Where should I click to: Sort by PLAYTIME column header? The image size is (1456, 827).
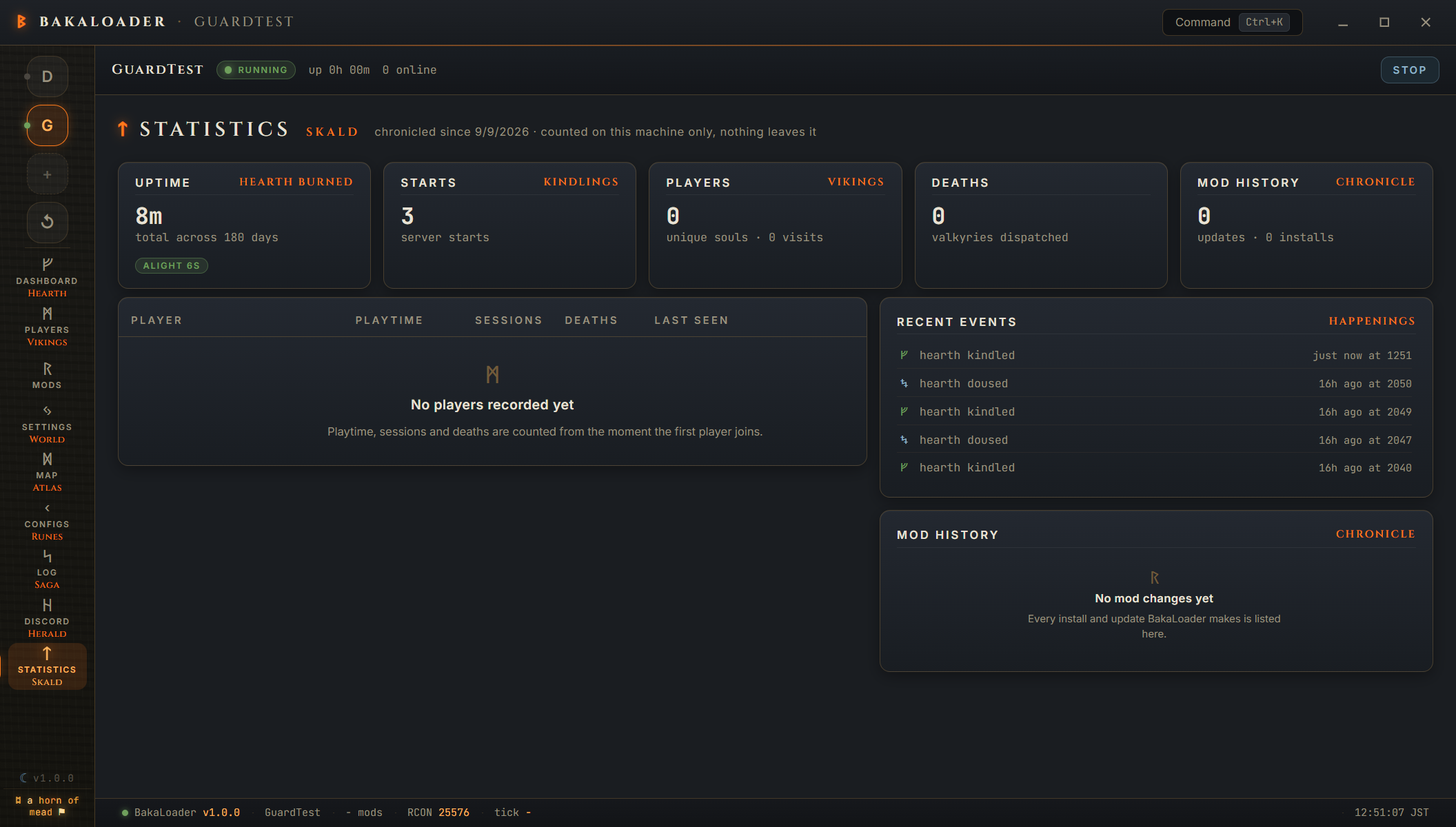point(389,320)
